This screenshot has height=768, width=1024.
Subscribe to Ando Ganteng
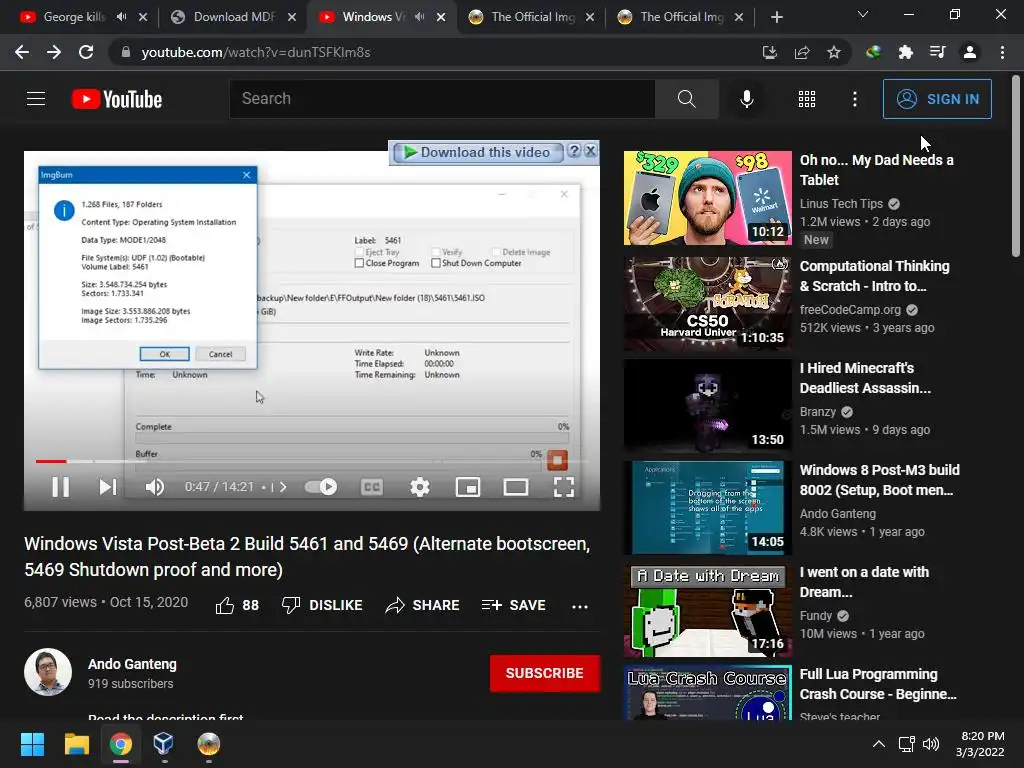[545, 673]
